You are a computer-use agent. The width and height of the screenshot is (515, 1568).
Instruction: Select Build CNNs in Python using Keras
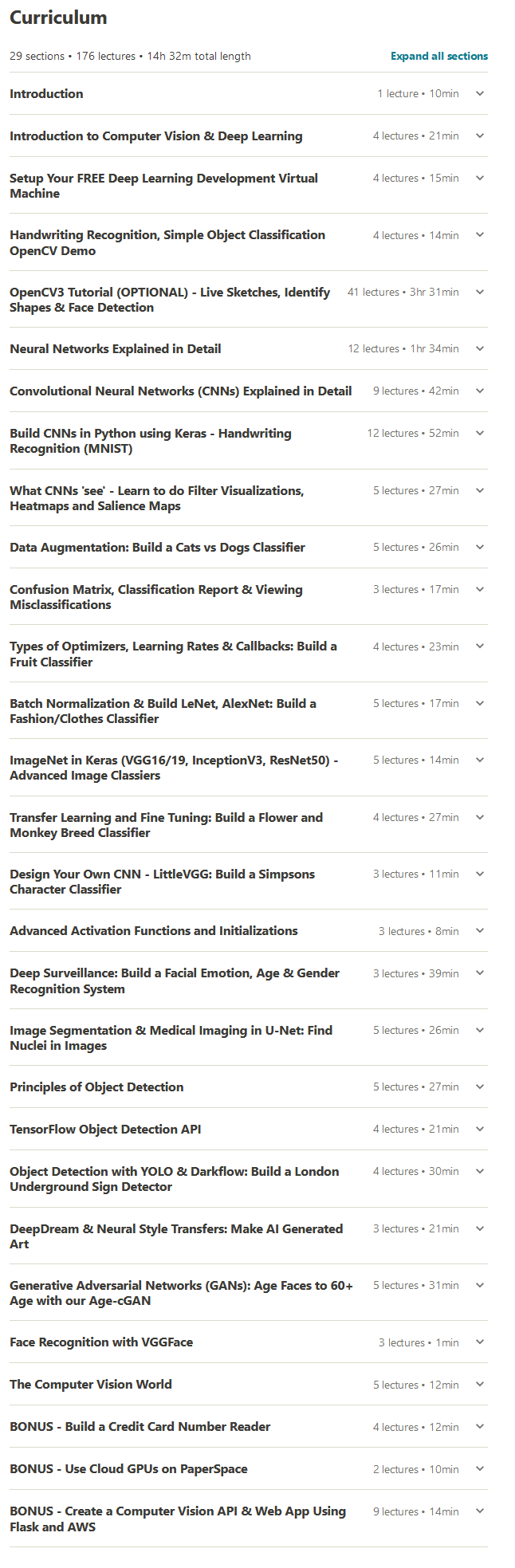(151, 441)
